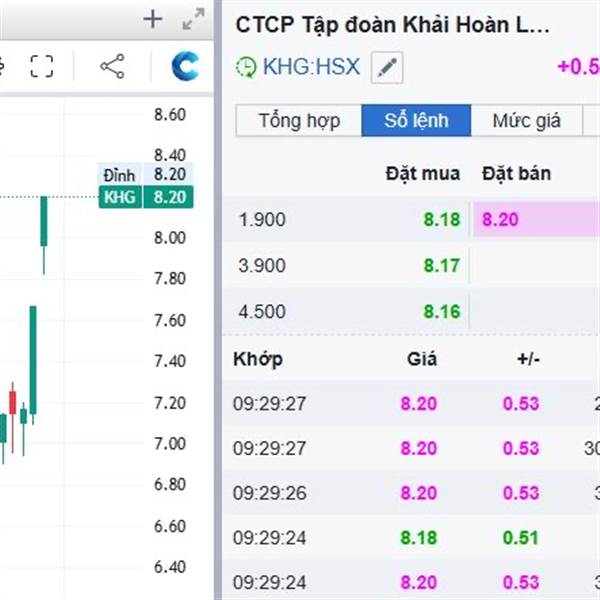Click the pencil edit icon beside KHG:HSX
The height and width of the screenshot is (600, 600).
386,68
